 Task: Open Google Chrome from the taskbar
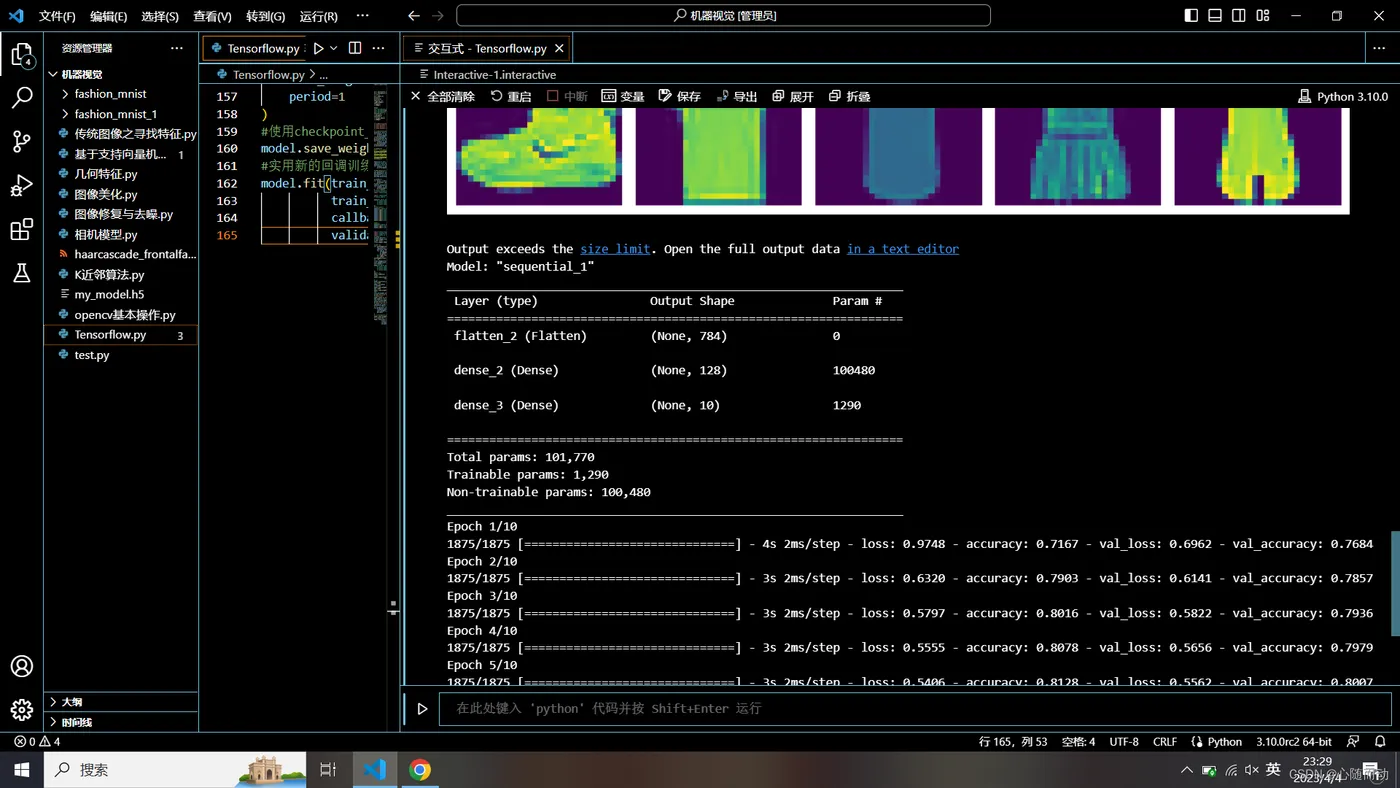(x=420, y=769)
